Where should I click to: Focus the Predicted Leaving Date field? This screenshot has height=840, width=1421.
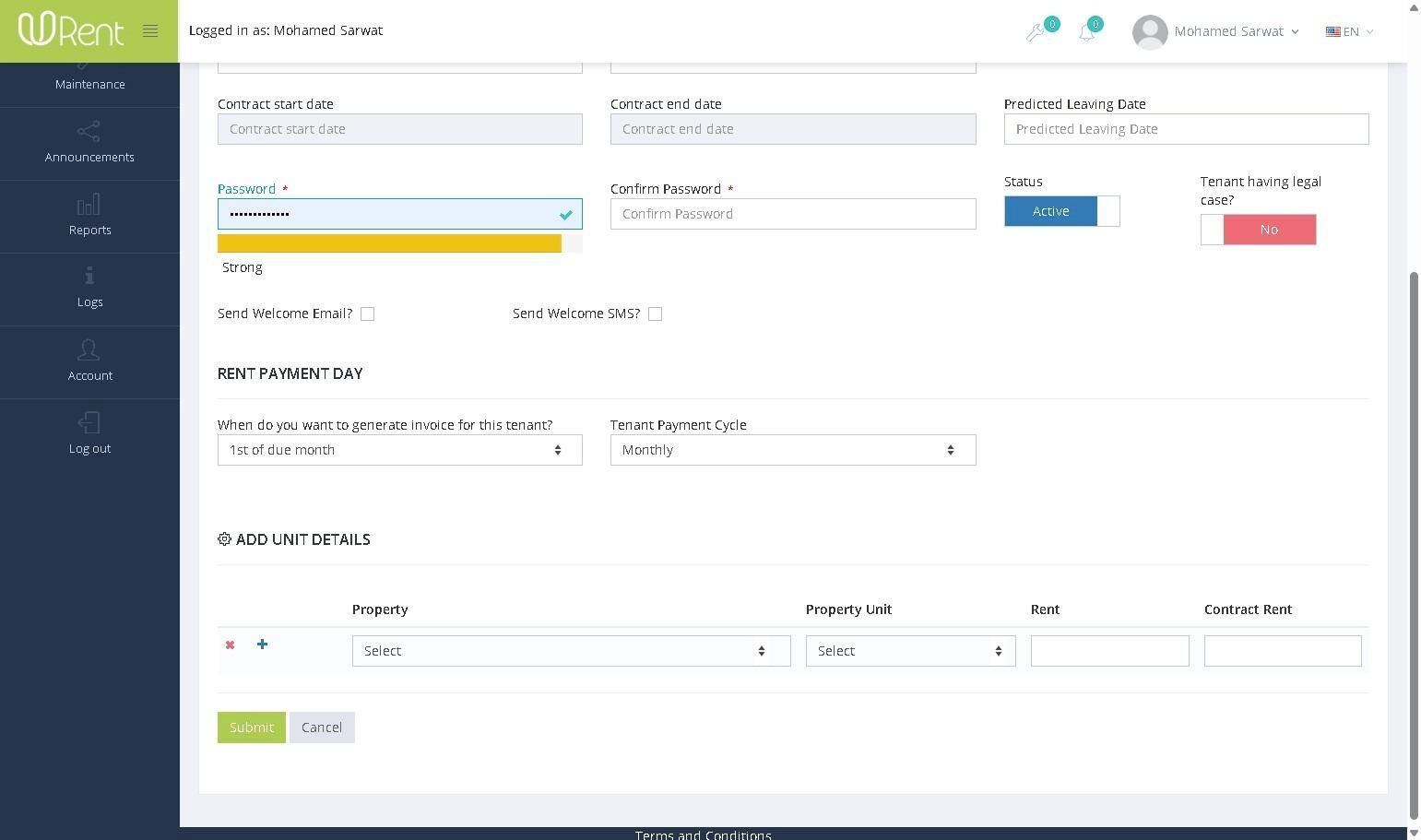pos(1186,129)
